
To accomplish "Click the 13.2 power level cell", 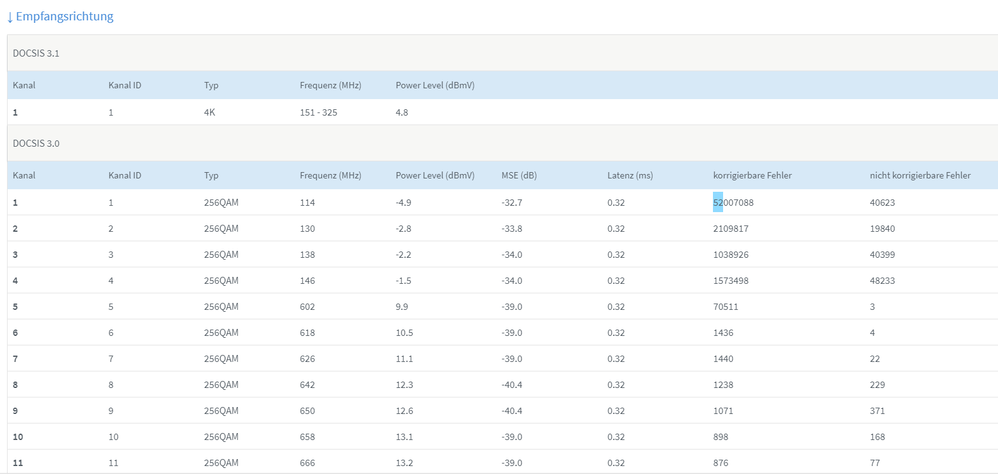I will 404,464.
